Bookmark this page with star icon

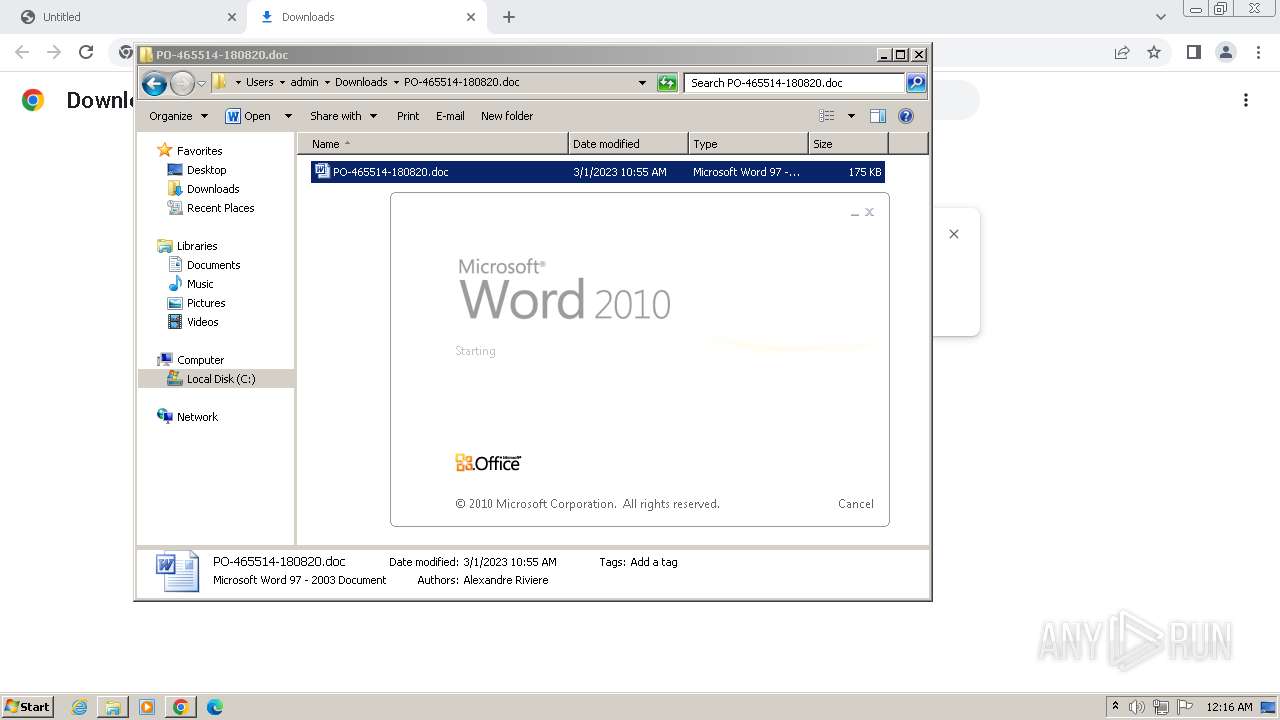coord(1154,52)
